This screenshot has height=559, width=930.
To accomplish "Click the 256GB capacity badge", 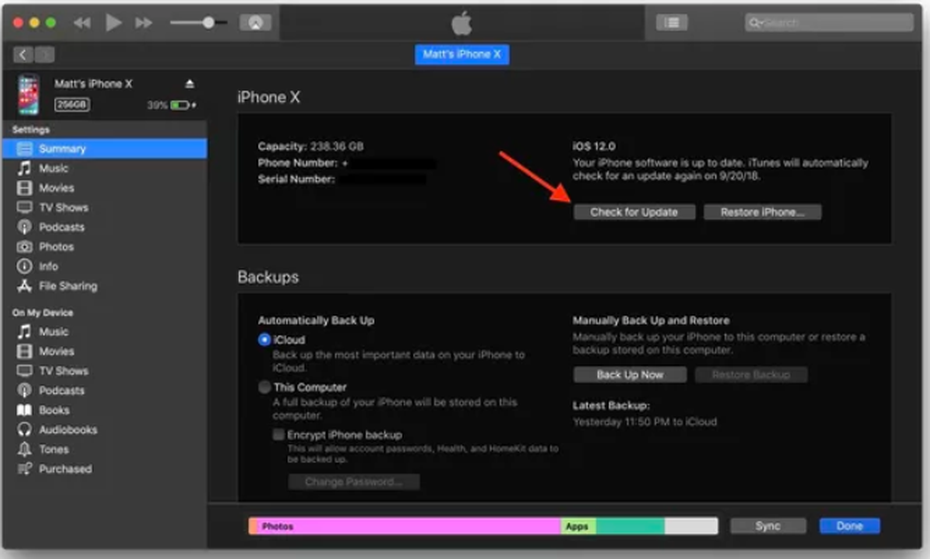I will pos(72,104).
